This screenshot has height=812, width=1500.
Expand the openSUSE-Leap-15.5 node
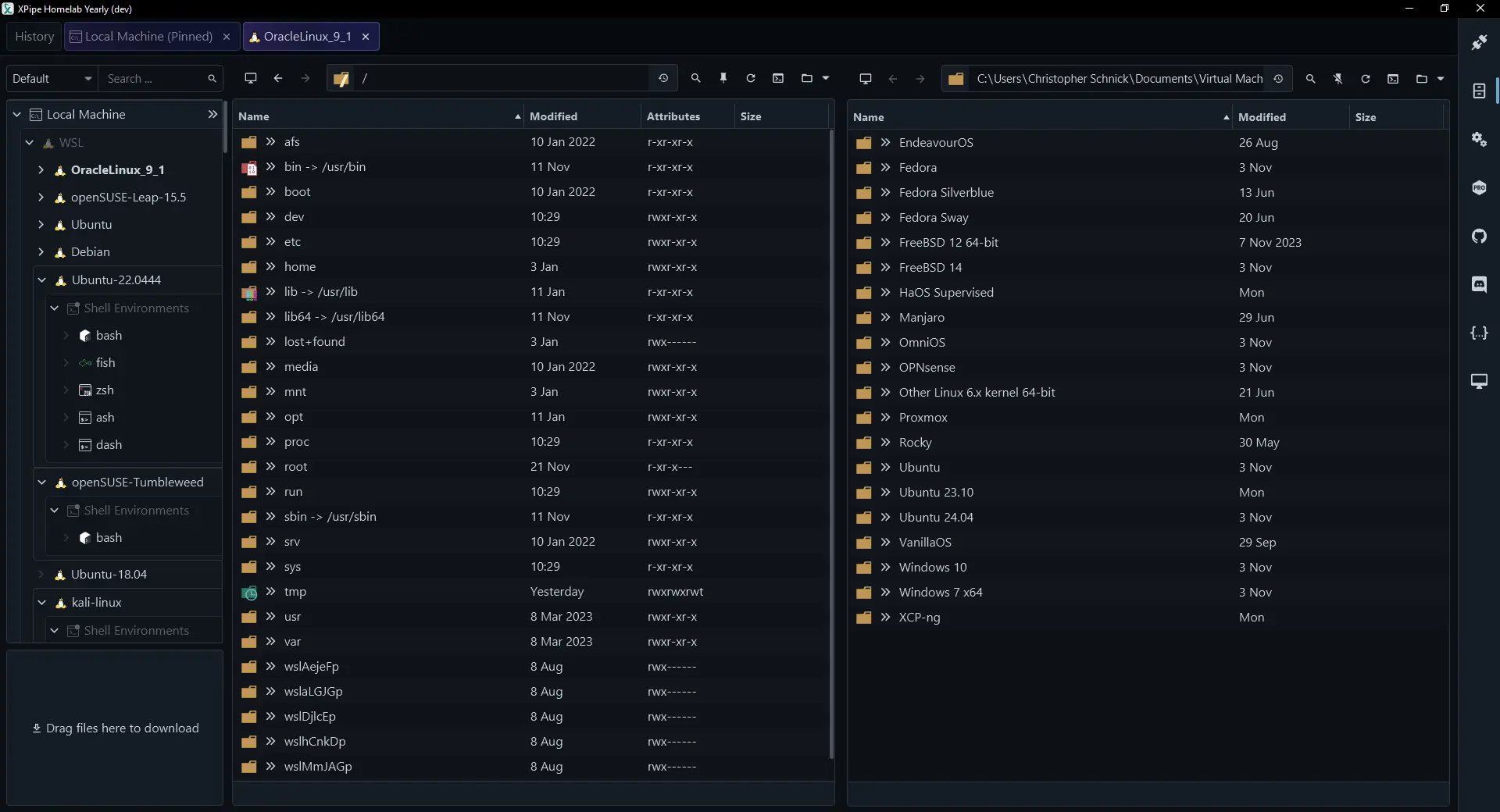click(41, 197)
